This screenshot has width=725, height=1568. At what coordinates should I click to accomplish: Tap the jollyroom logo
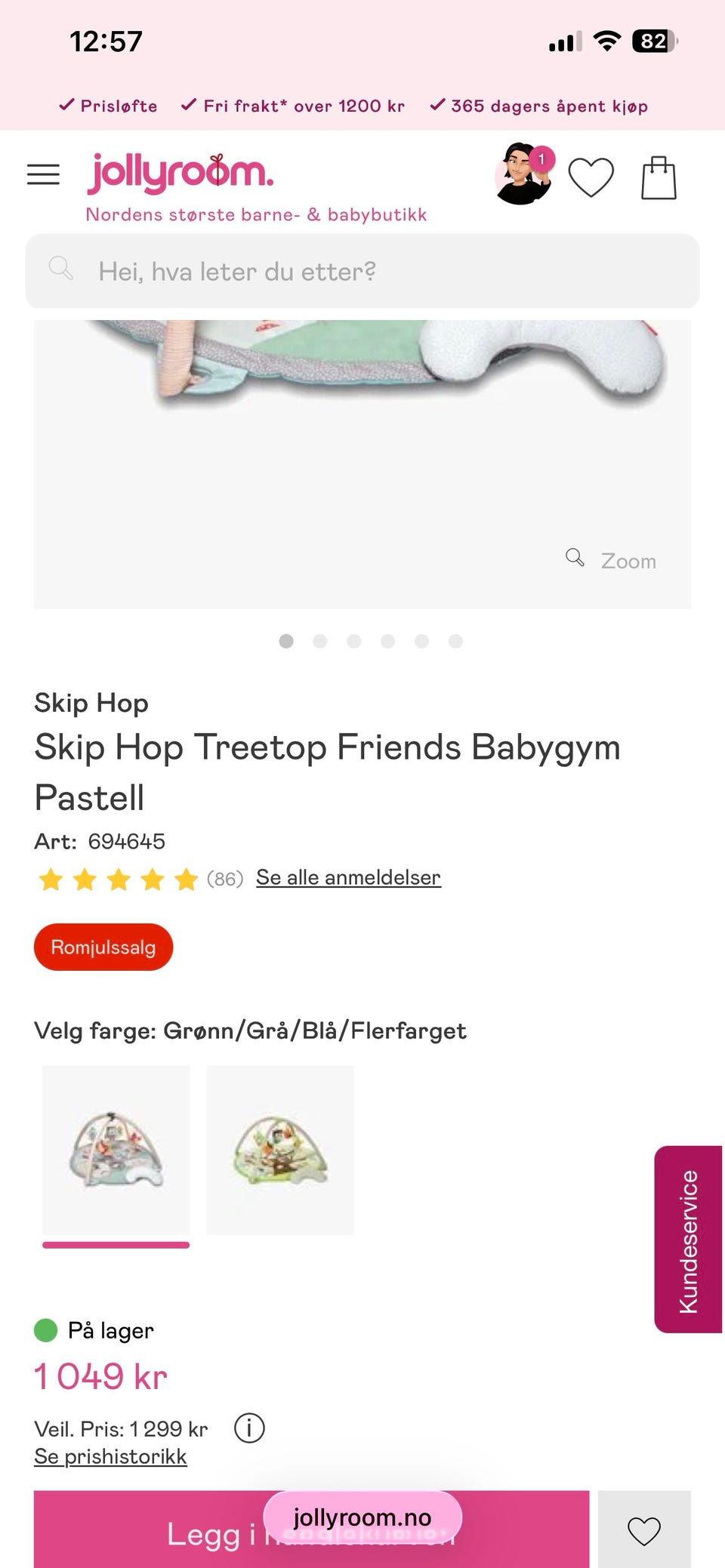pyautogui.click(x=180, y=174)
